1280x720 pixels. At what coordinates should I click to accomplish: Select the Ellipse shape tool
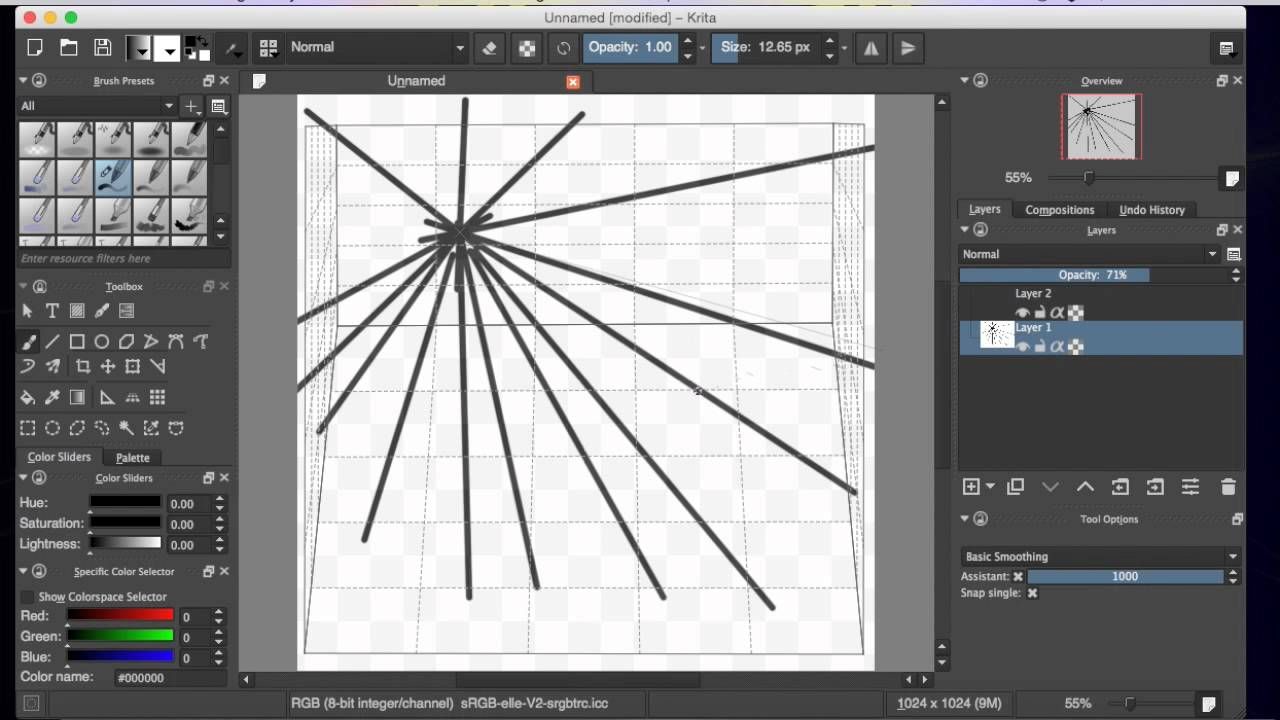[x=102, y=341]
